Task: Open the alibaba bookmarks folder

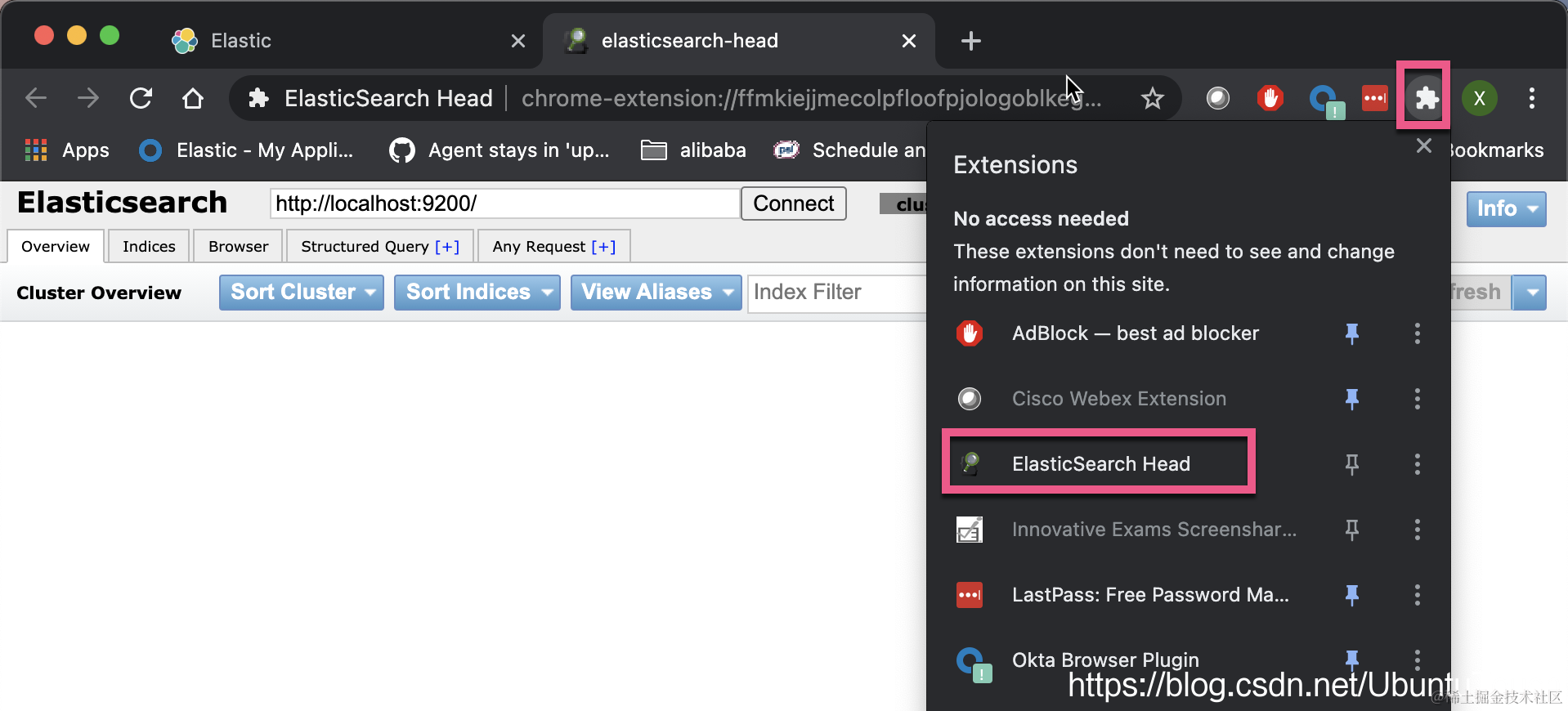Action: [693, 150]
